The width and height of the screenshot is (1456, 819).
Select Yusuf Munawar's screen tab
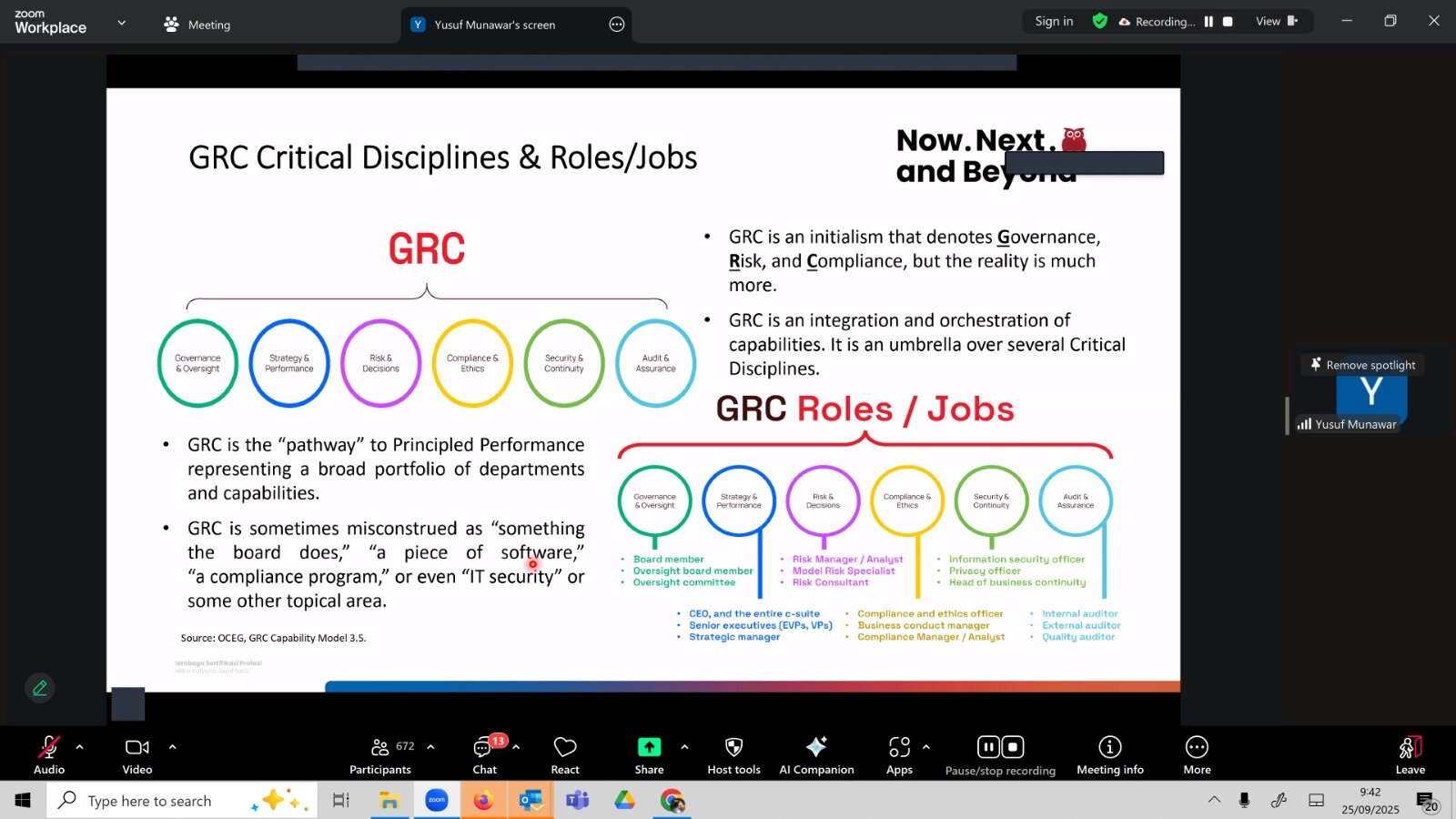point(494,25)
